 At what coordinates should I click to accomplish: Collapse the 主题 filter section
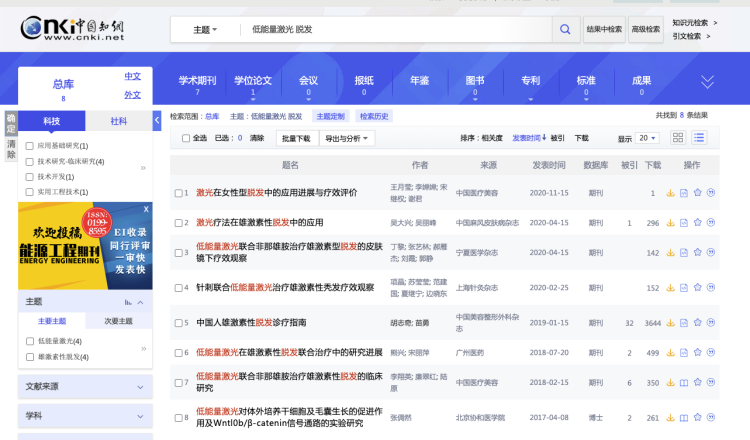tap(141, 302)
